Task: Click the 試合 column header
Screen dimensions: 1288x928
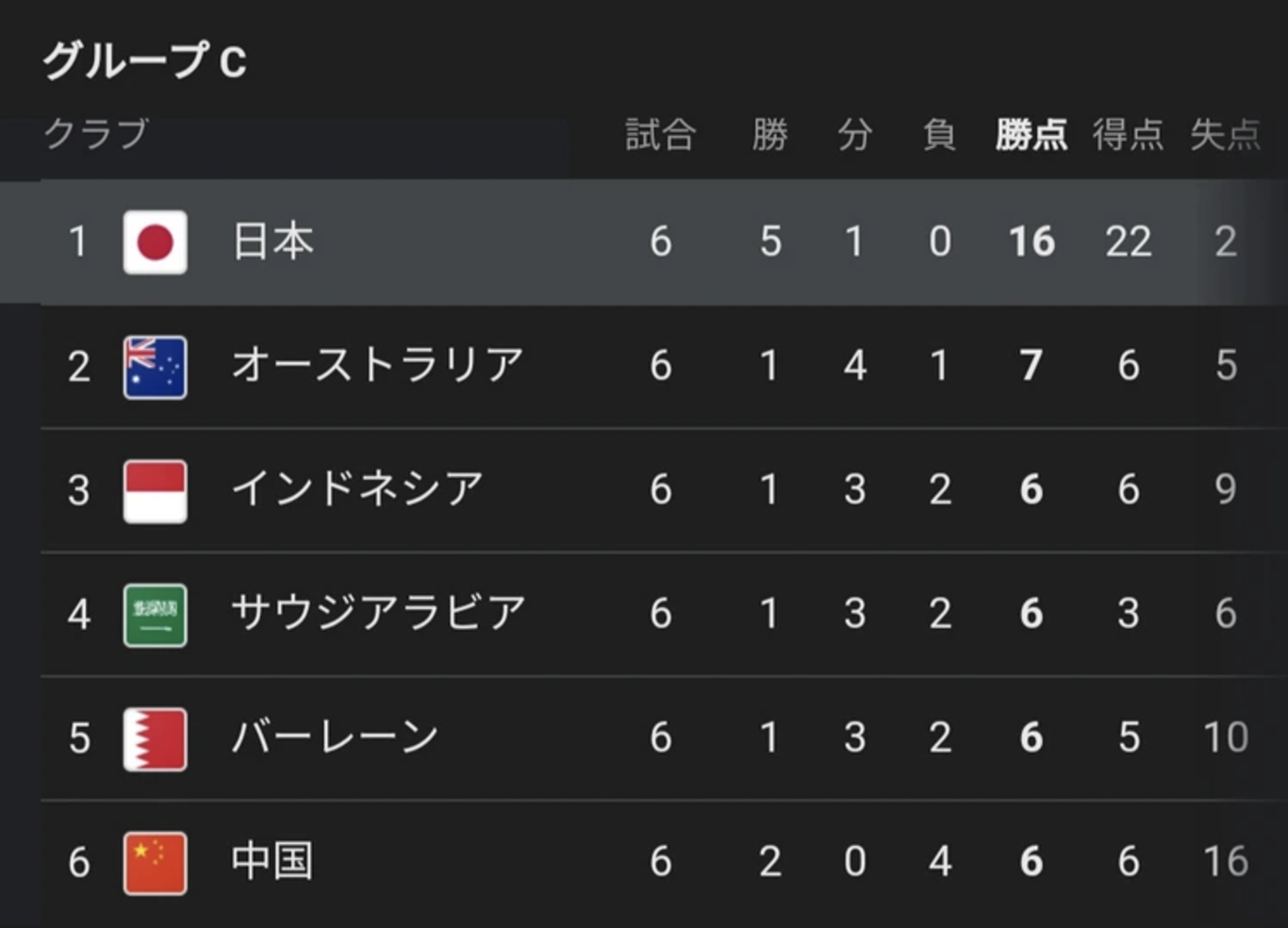Action: pos(661,135)
